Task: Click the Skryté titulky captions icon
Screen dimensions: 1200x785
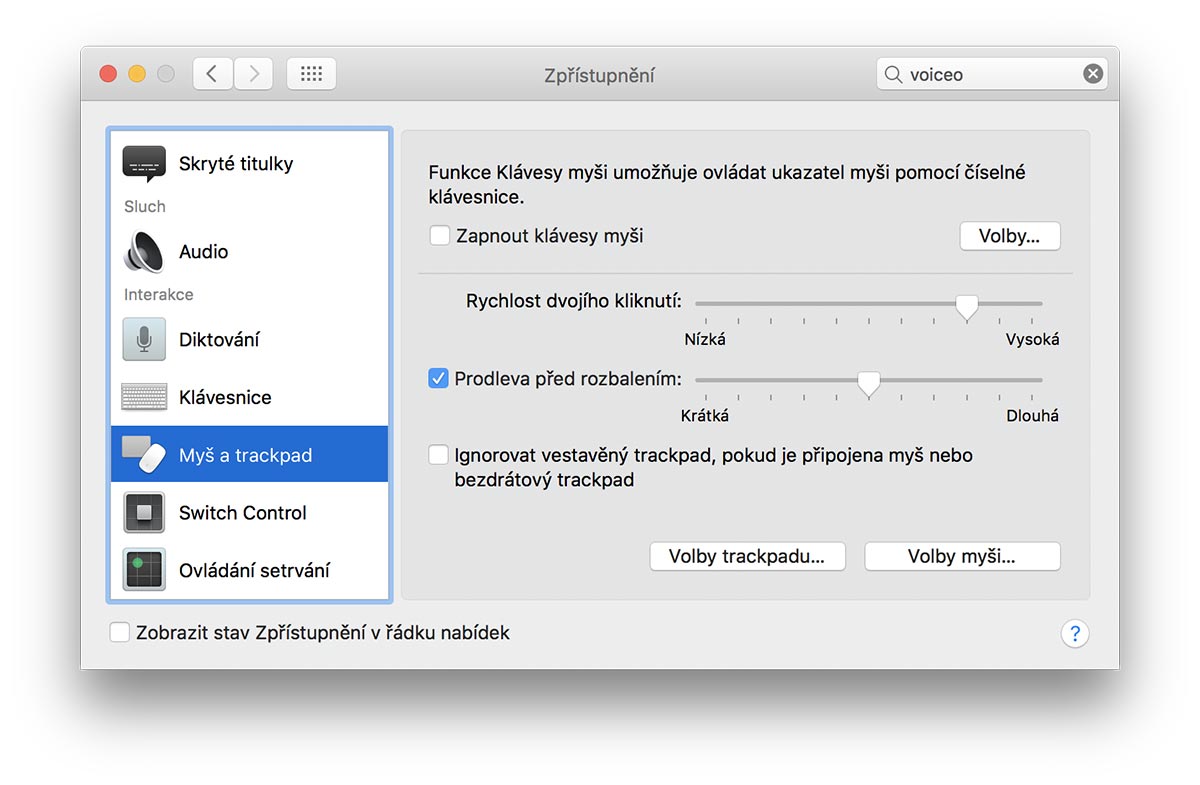Action: [x=144, y=164]
